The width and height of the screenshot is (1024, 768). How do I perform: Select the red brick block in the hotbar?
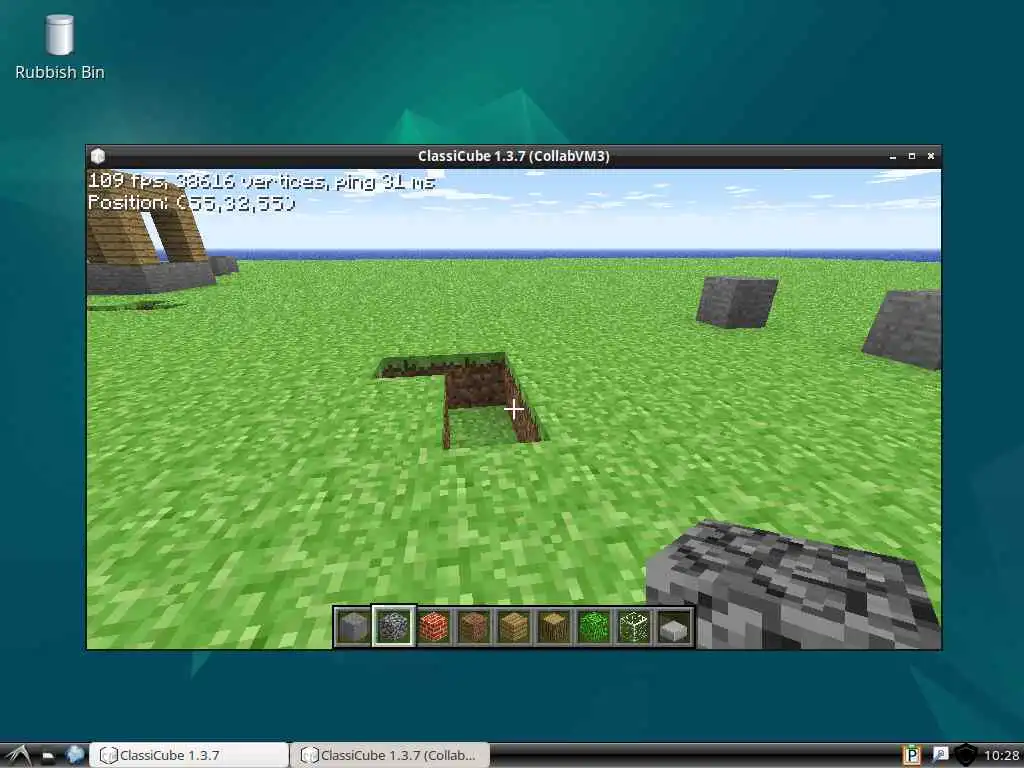(x=434, y=627)
